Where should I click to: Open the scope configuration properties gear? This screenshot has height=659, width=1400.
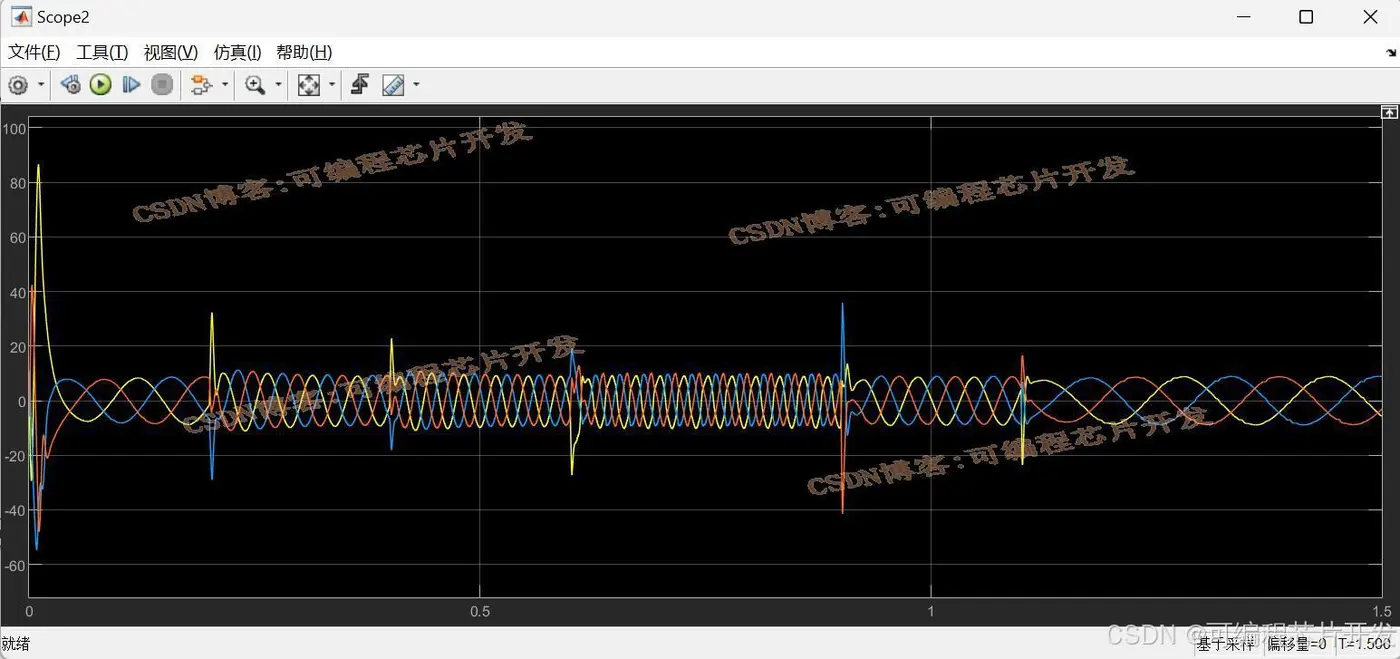(18, 85)
